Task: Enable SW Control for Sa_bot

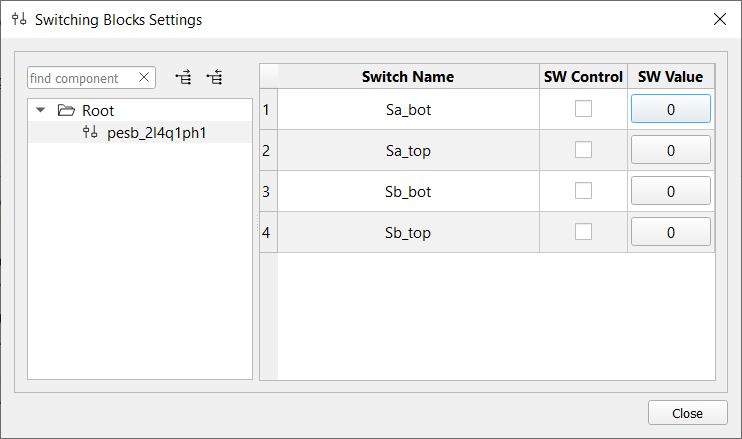Action: tap(583, 109)
